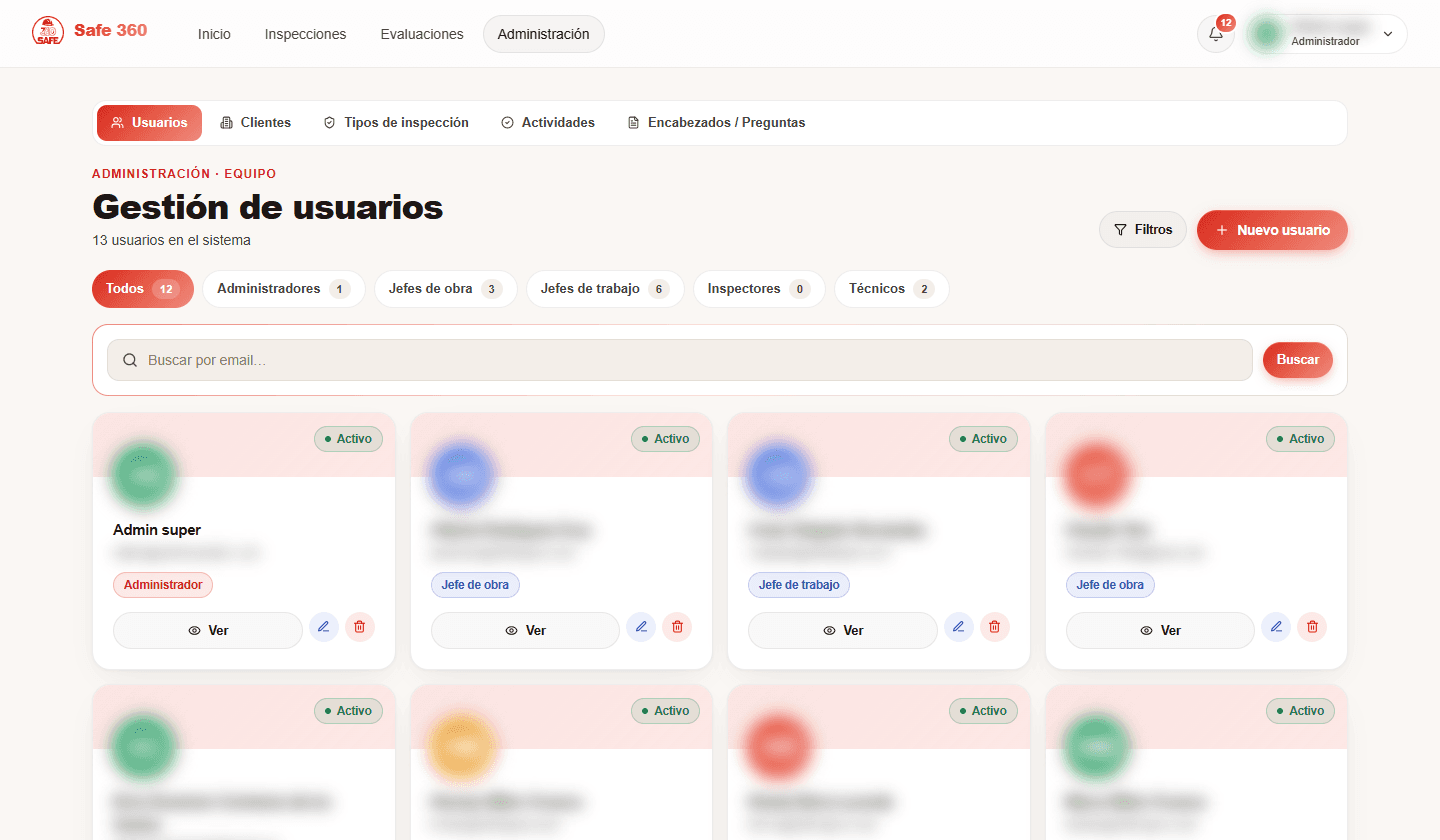The width and height of the screenshot is (1440, 840).
Task: Click Ver on second user card
Action: pyautogui.click(x=525, y=631)
